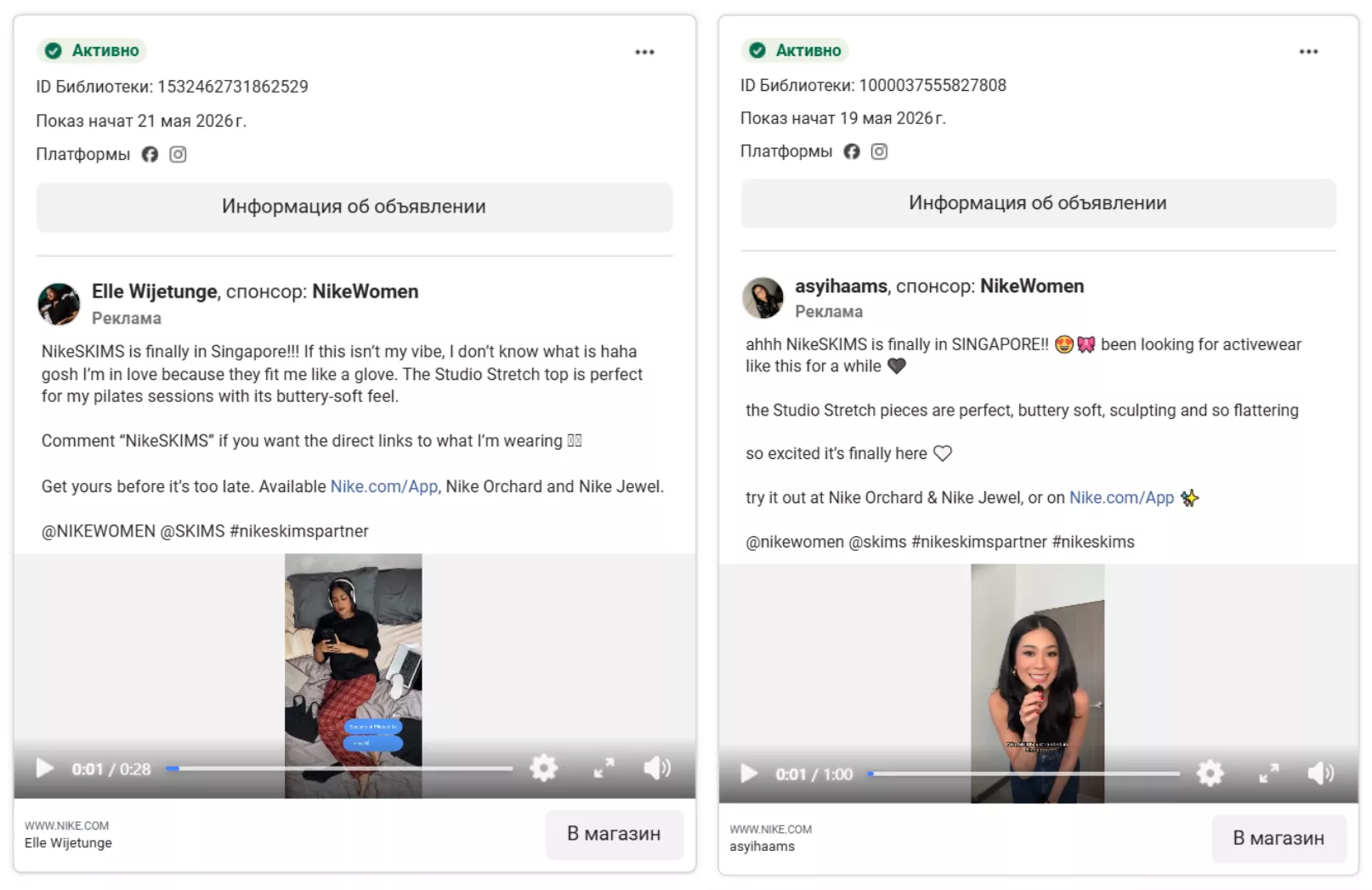Open video settings gear on Elle Wijetunge video

click(544, 768)
